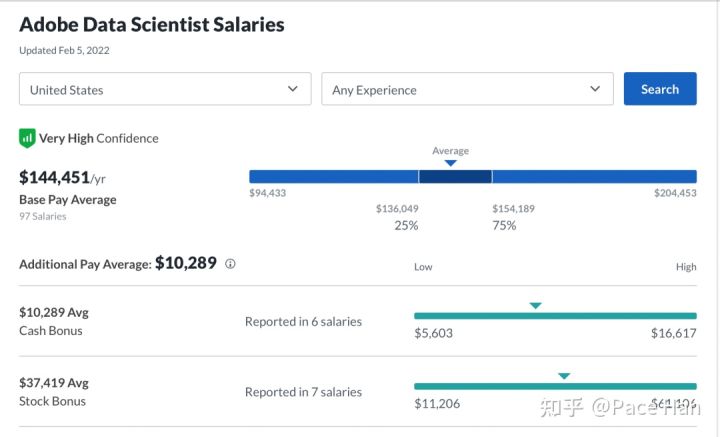Click the "$144,451/yr" base pay value

(62, 178)
